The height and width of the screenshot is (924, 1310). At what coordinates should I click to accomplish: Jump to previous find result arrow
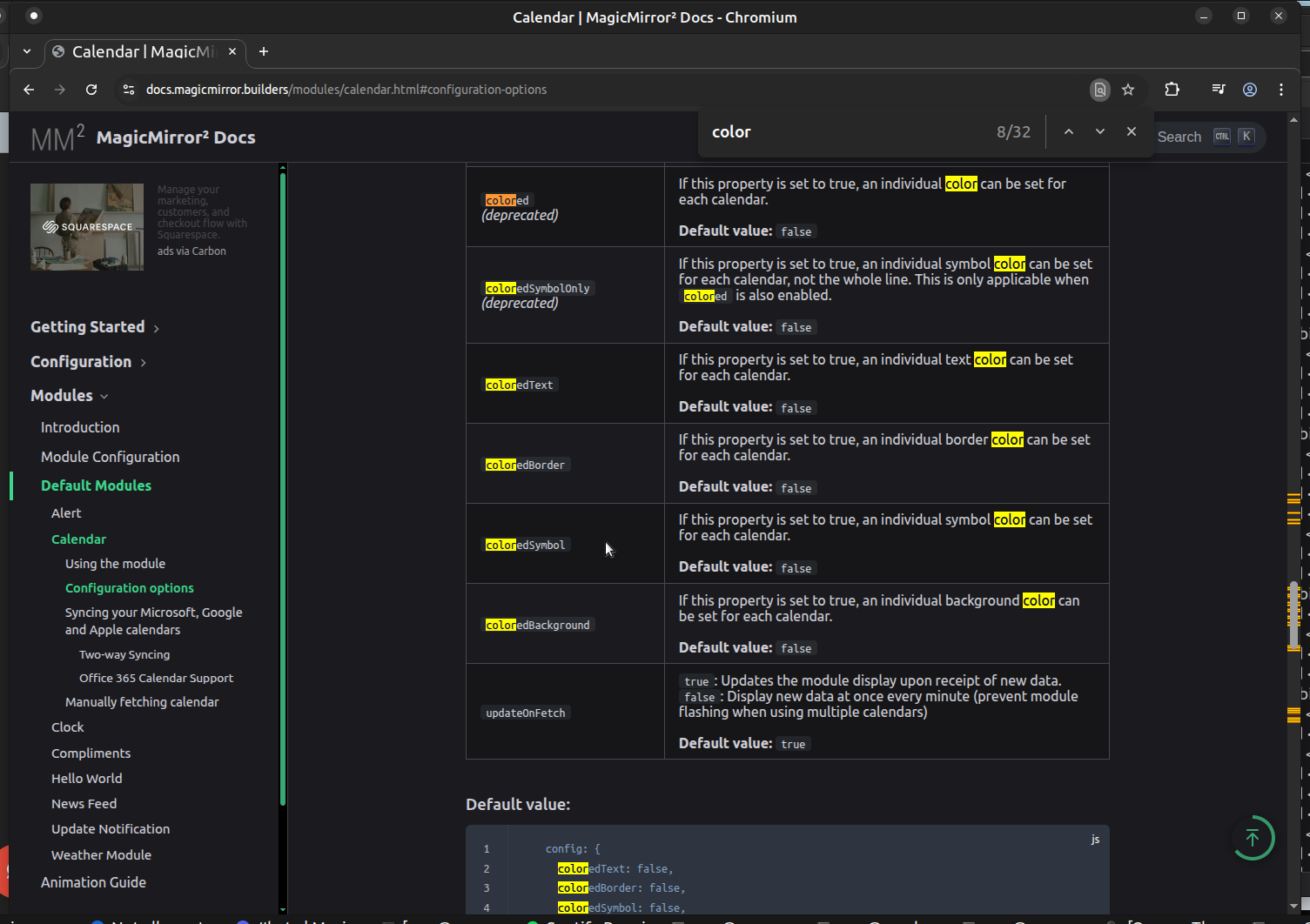click(x=1069, y=131)
